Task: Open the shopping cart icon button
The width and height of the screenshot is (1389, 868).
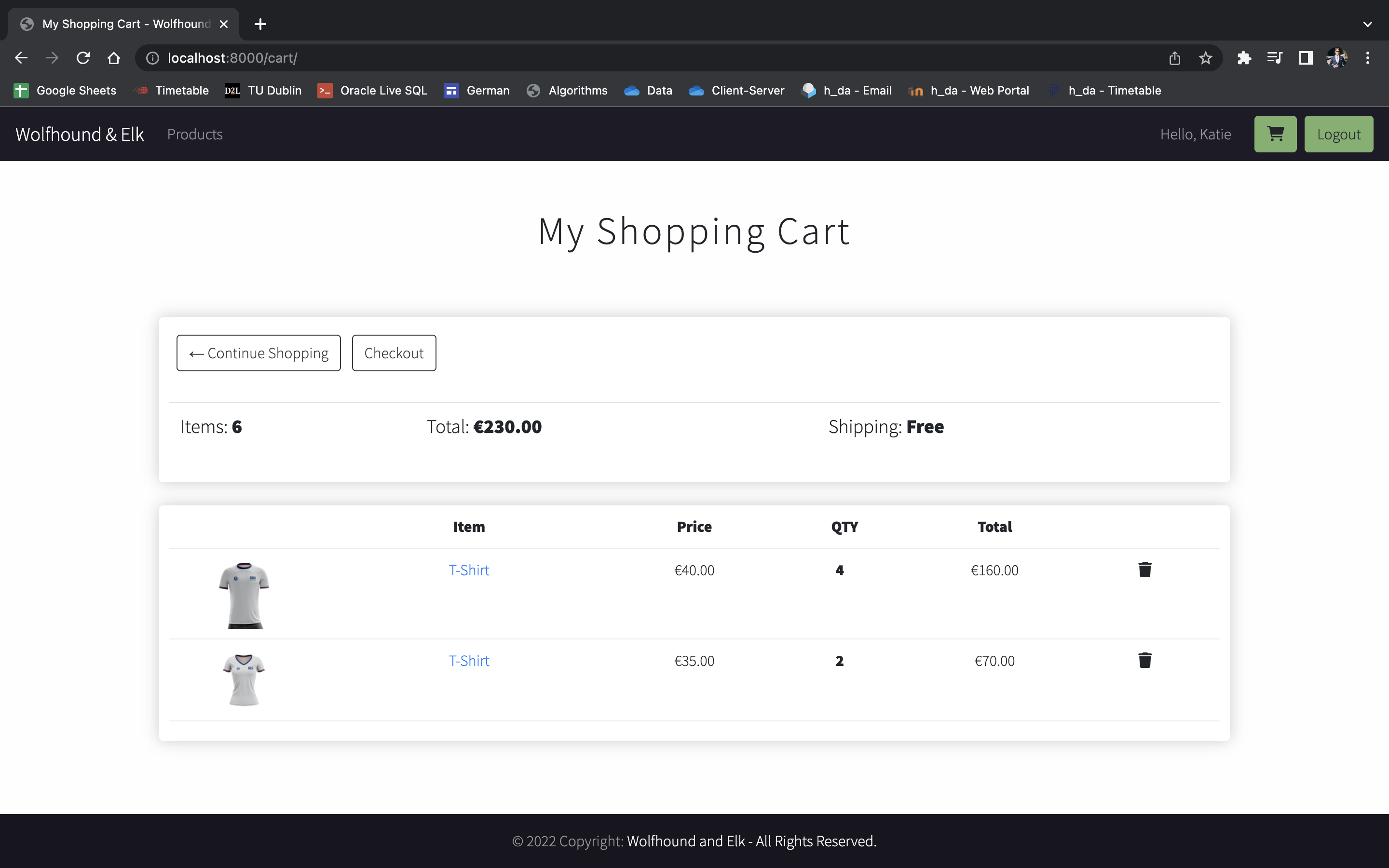Action: pos(1275,134)
